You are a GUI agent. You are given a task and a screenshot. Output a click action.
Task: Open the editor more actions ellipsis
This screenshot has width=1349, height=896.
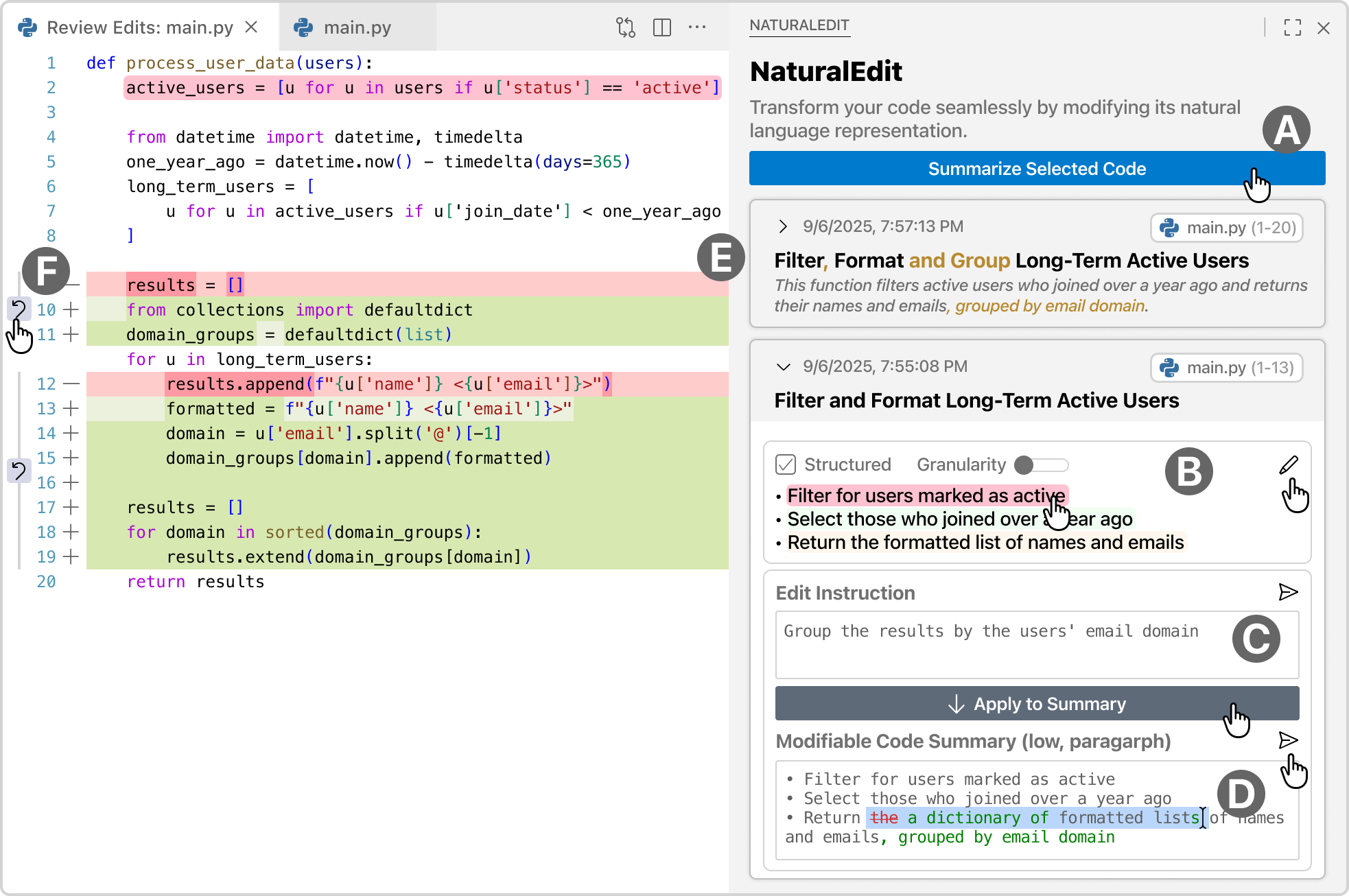(697, 27)
